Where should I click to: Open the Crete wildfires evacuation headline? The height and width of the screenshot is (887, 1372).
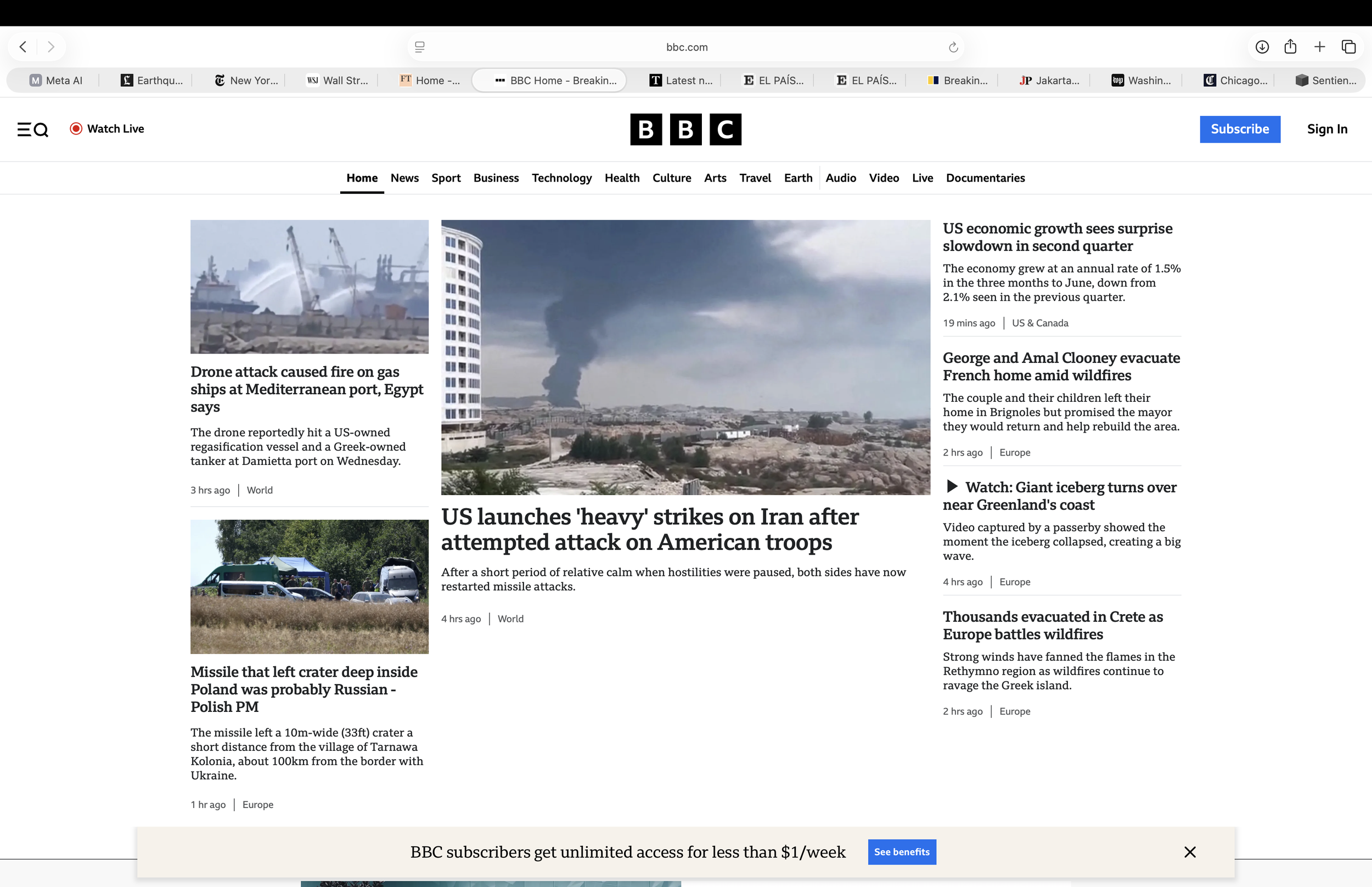tap(1053, 626)
